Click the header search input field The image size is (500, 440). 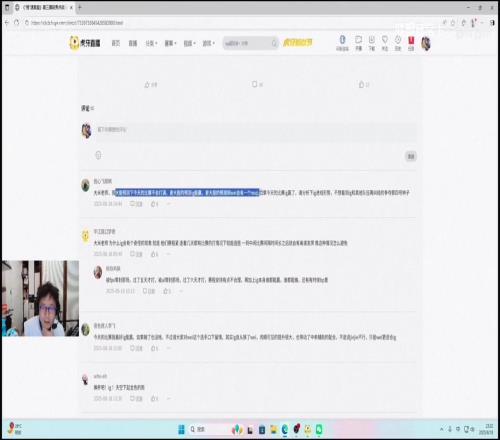point(246,43)
